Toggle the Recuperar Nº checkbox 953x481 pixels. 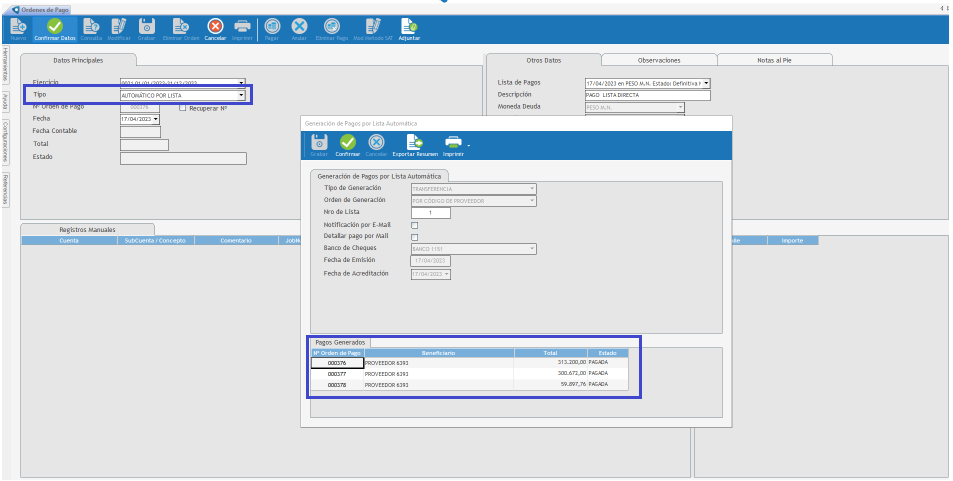click(183, 108)
